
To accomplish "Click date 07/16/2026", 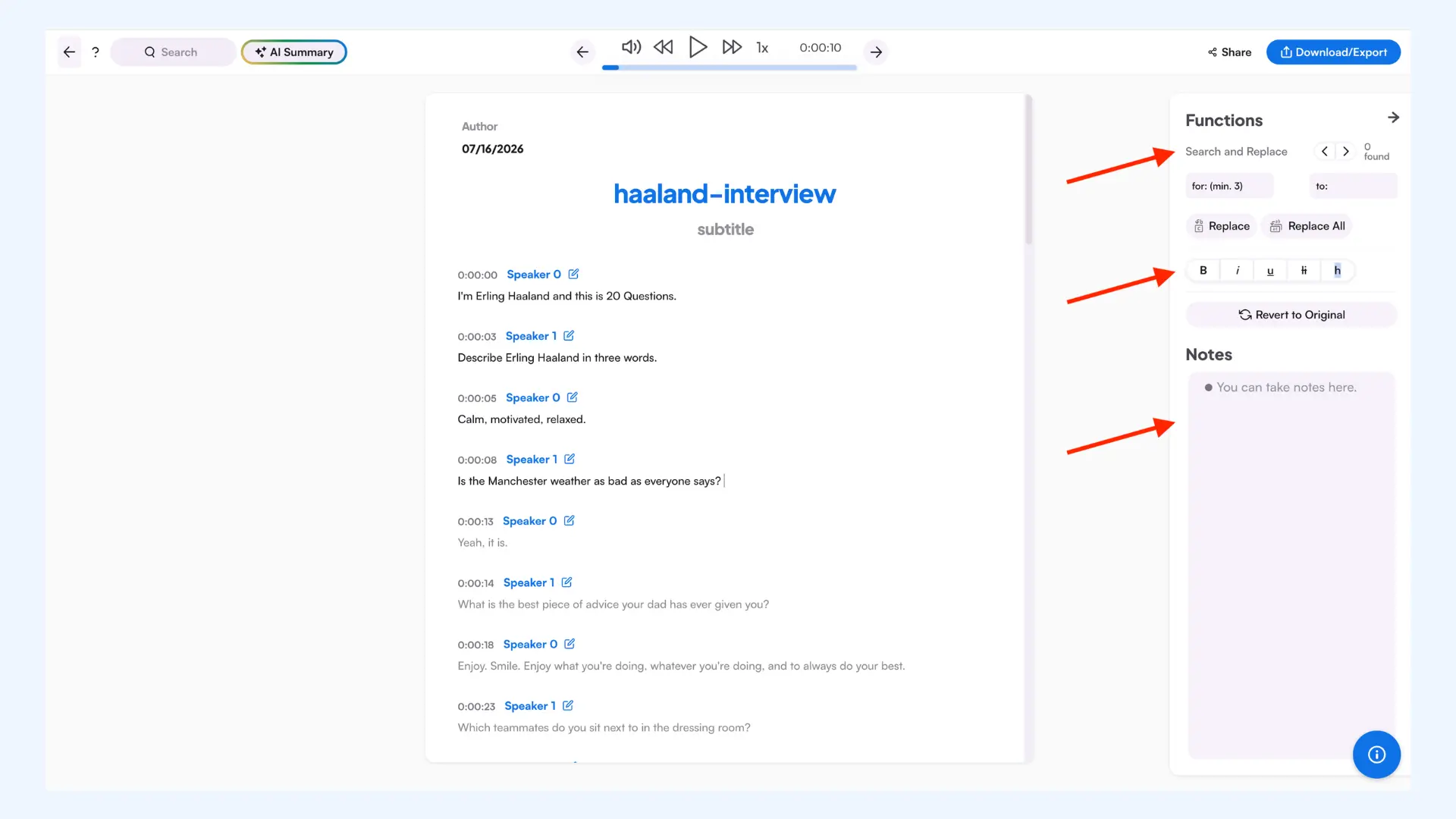I will pos(492,149).
